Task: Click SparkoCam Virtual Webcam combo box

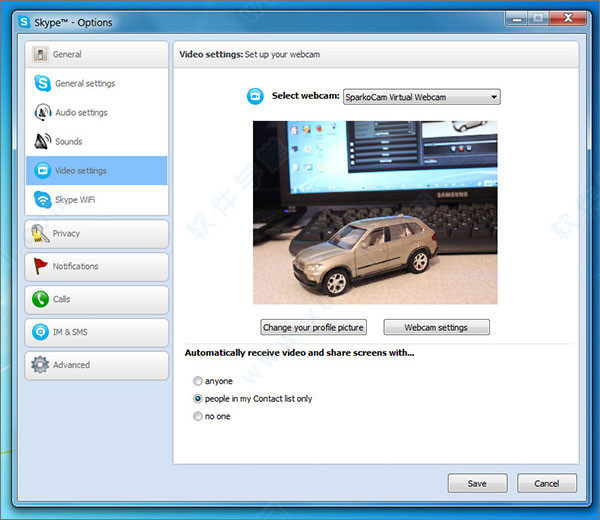Action: [x=422, y=97]
